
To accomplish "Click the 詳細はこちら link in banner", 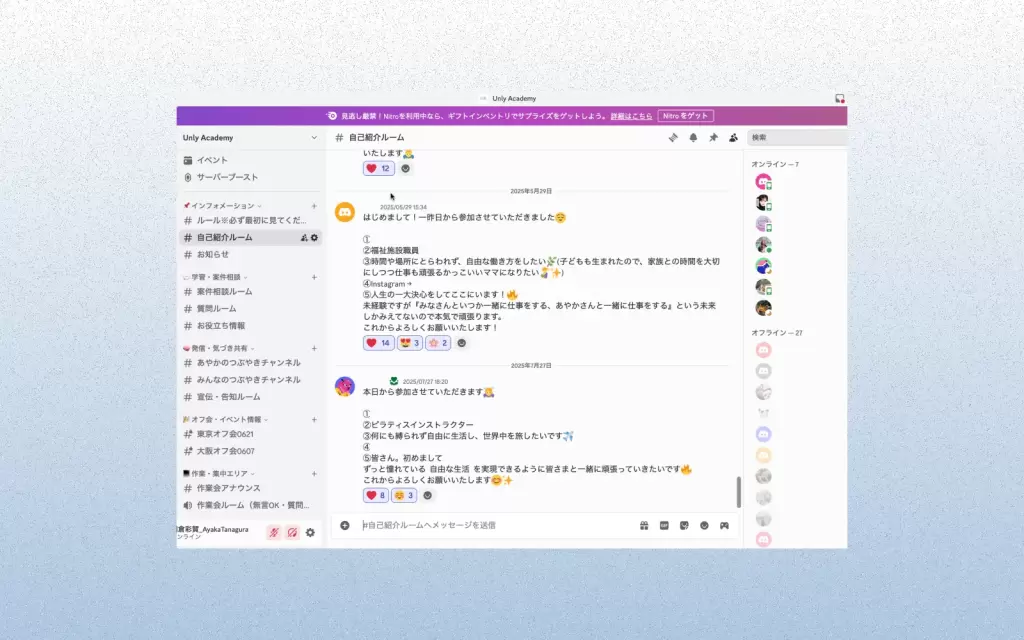I will coord(632,116).
